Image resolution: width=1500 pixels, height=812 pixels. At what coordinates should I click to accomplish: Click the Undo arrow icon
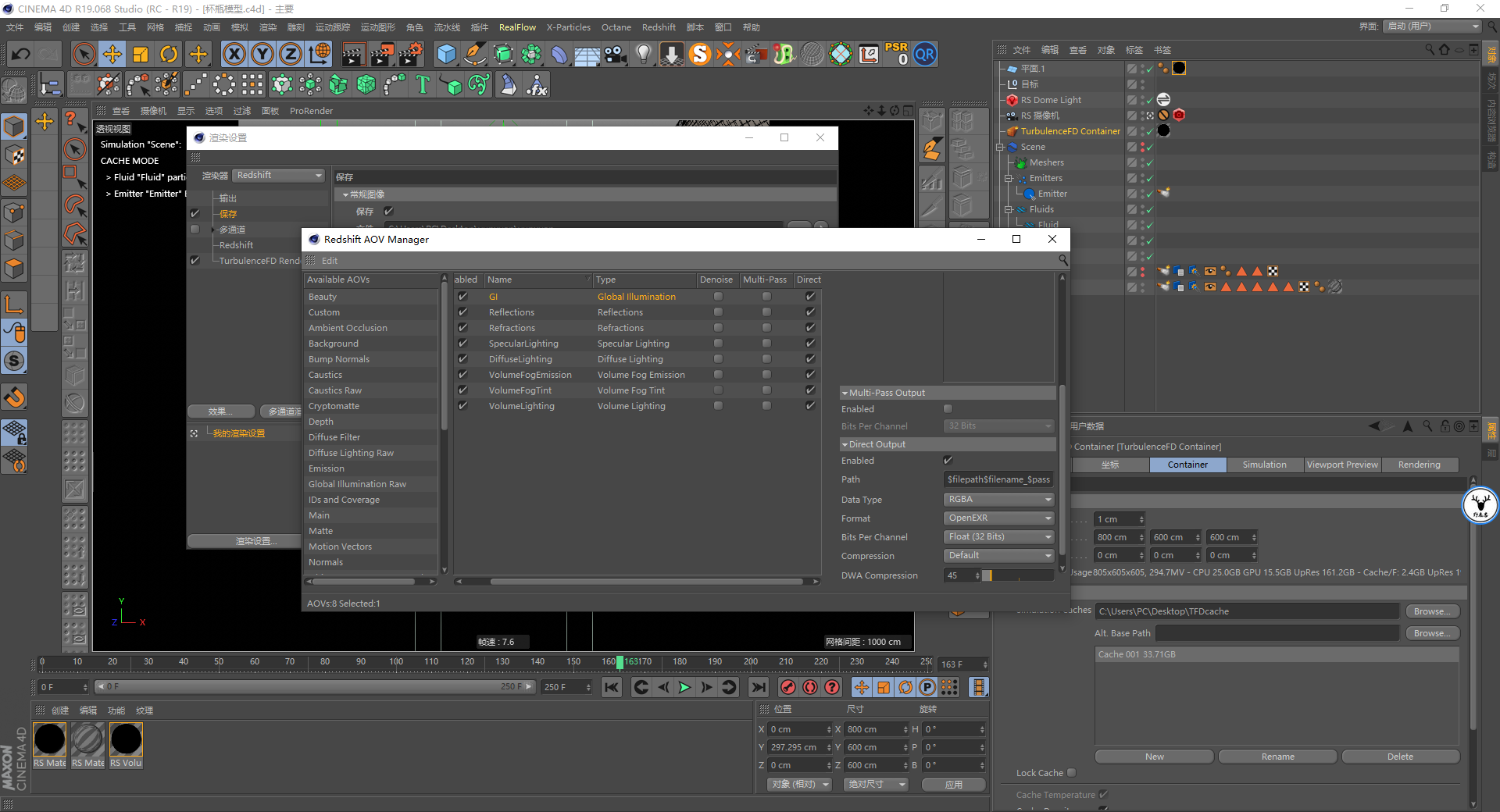(21, 54)
